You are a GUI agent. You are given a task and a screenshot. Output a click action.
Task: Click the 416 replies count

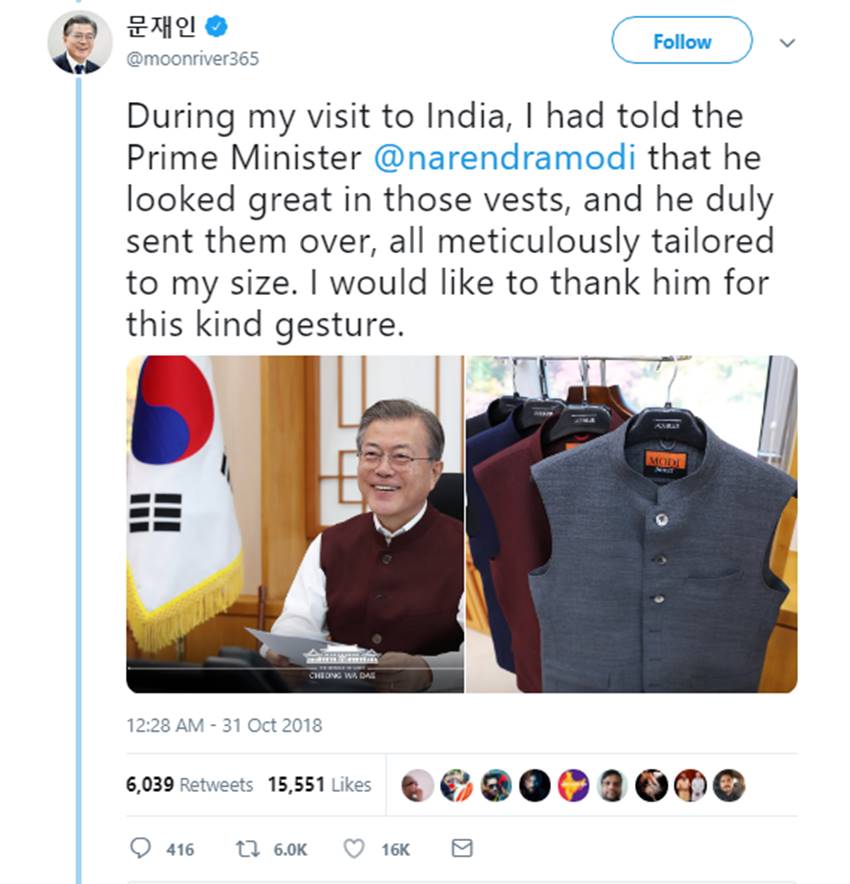point(180,849)
